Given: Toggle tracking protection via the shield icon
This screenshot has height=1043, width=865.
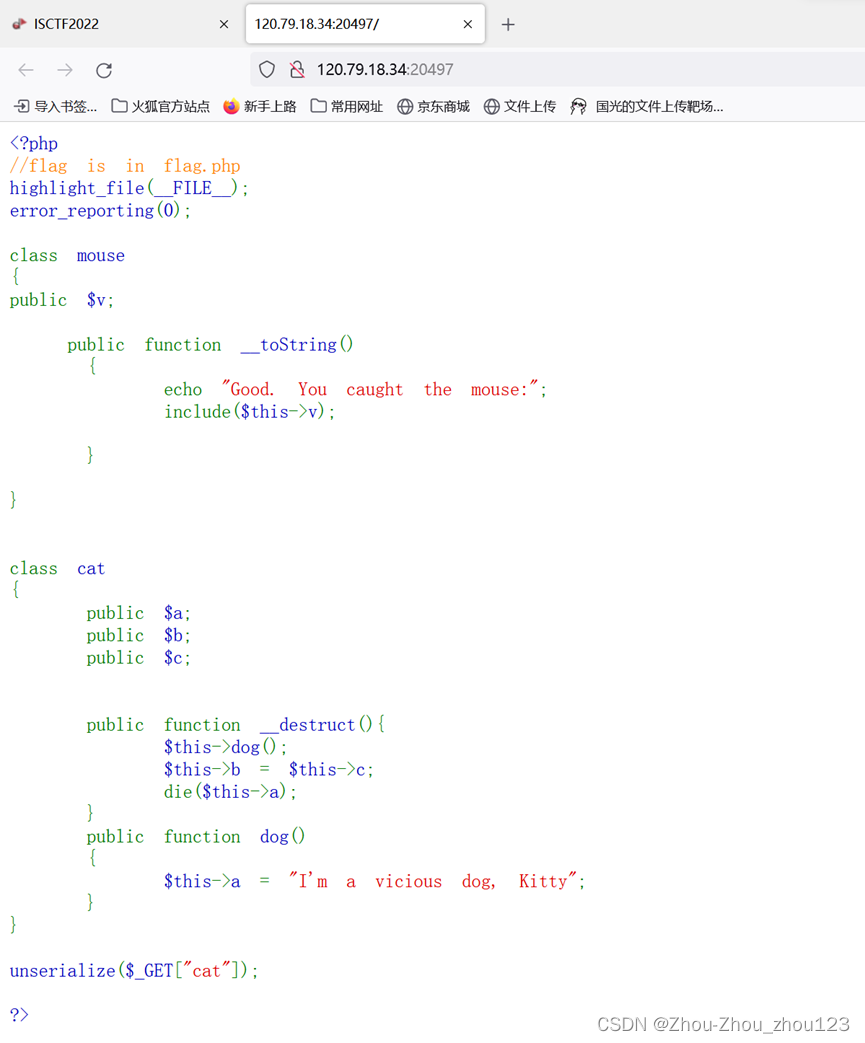Looking at the screenshot, I should coord(266,69).
